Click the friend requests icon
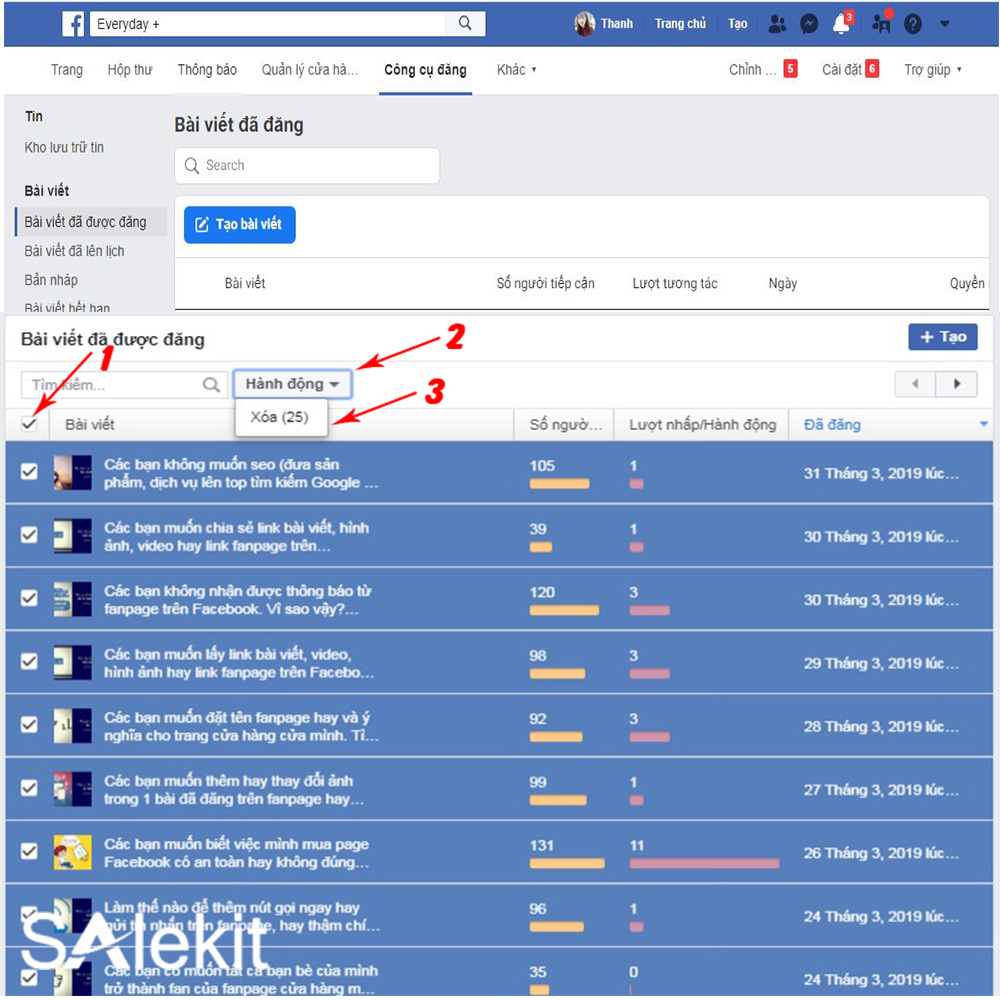This screenshot has height=1000, width=1000. coord(777,22)
